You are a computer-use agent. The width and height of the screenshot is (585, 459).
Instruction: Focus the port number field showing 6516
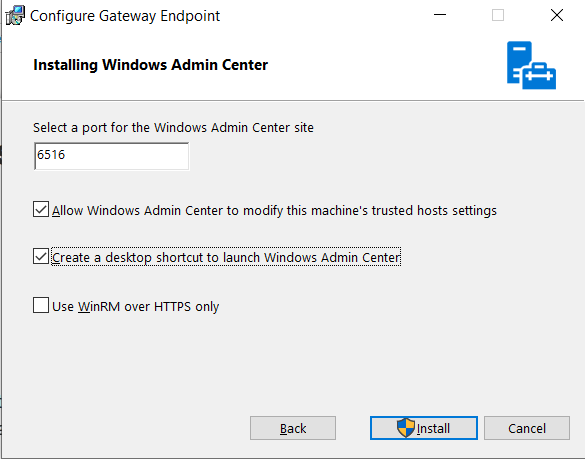pos(111,156)
